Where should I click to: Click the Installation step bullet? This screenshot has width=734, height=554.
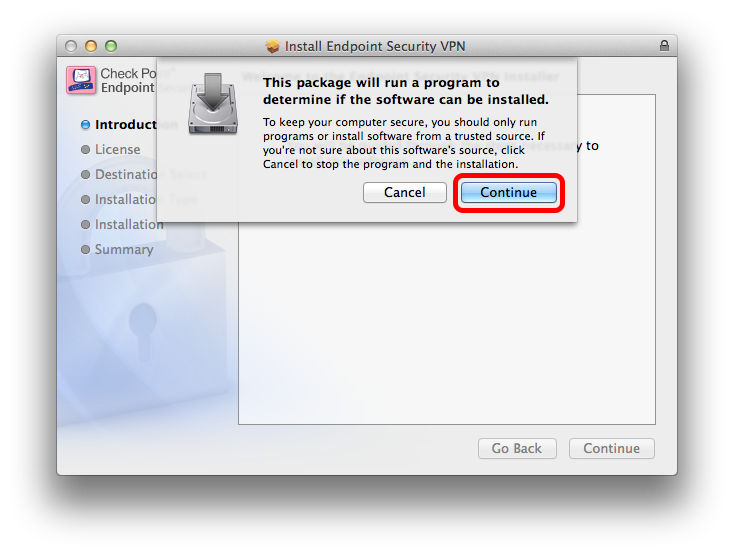[85, 225]
